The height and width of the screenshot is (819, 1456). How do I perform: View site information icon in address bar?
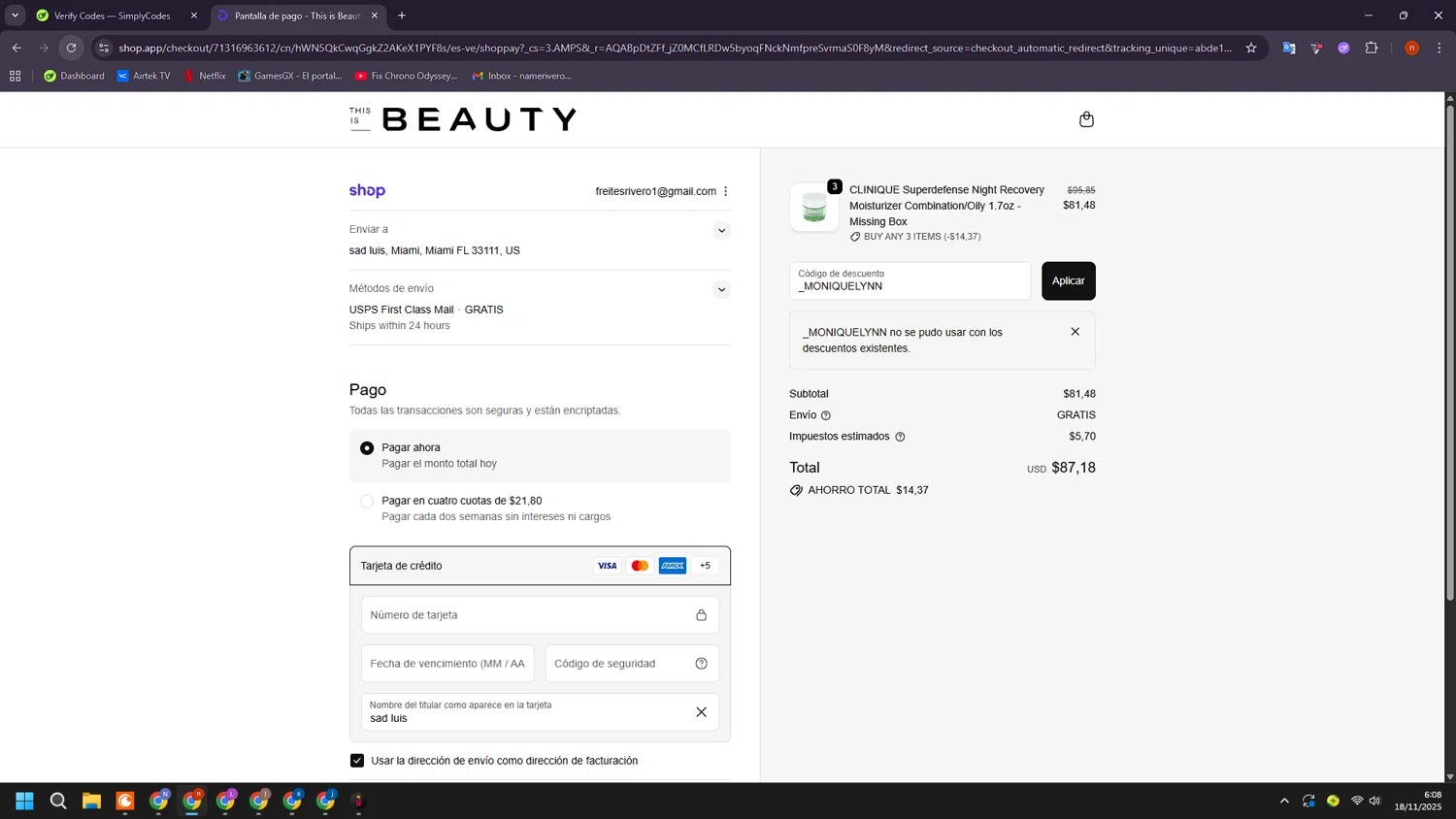tap(104, 48)
